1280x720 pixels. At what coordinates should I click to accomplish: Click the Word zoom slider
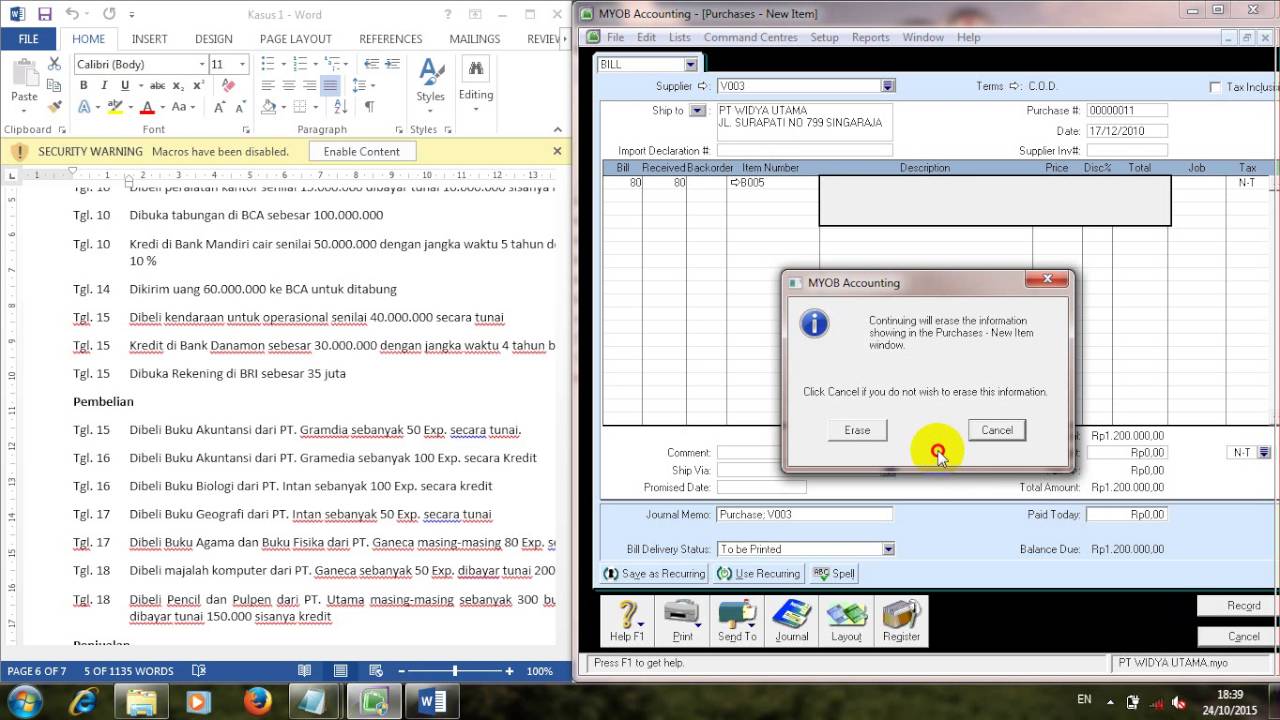tap(455, 671)
